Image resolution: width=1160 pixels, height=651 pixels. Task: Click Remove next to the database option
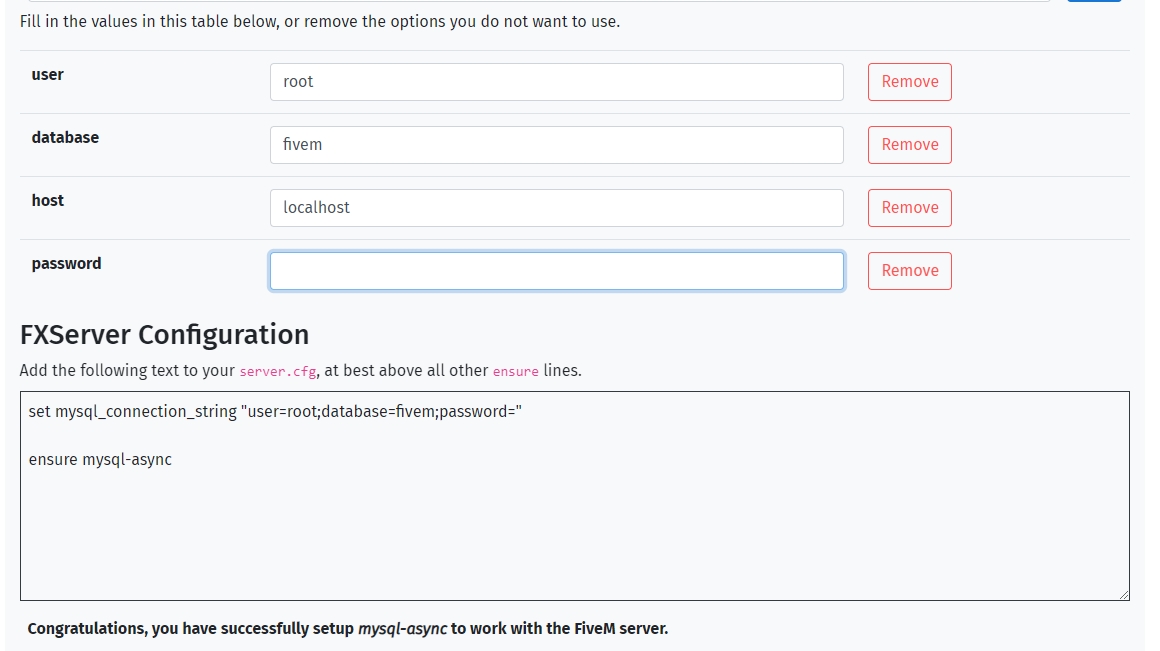tap(908, 144)
